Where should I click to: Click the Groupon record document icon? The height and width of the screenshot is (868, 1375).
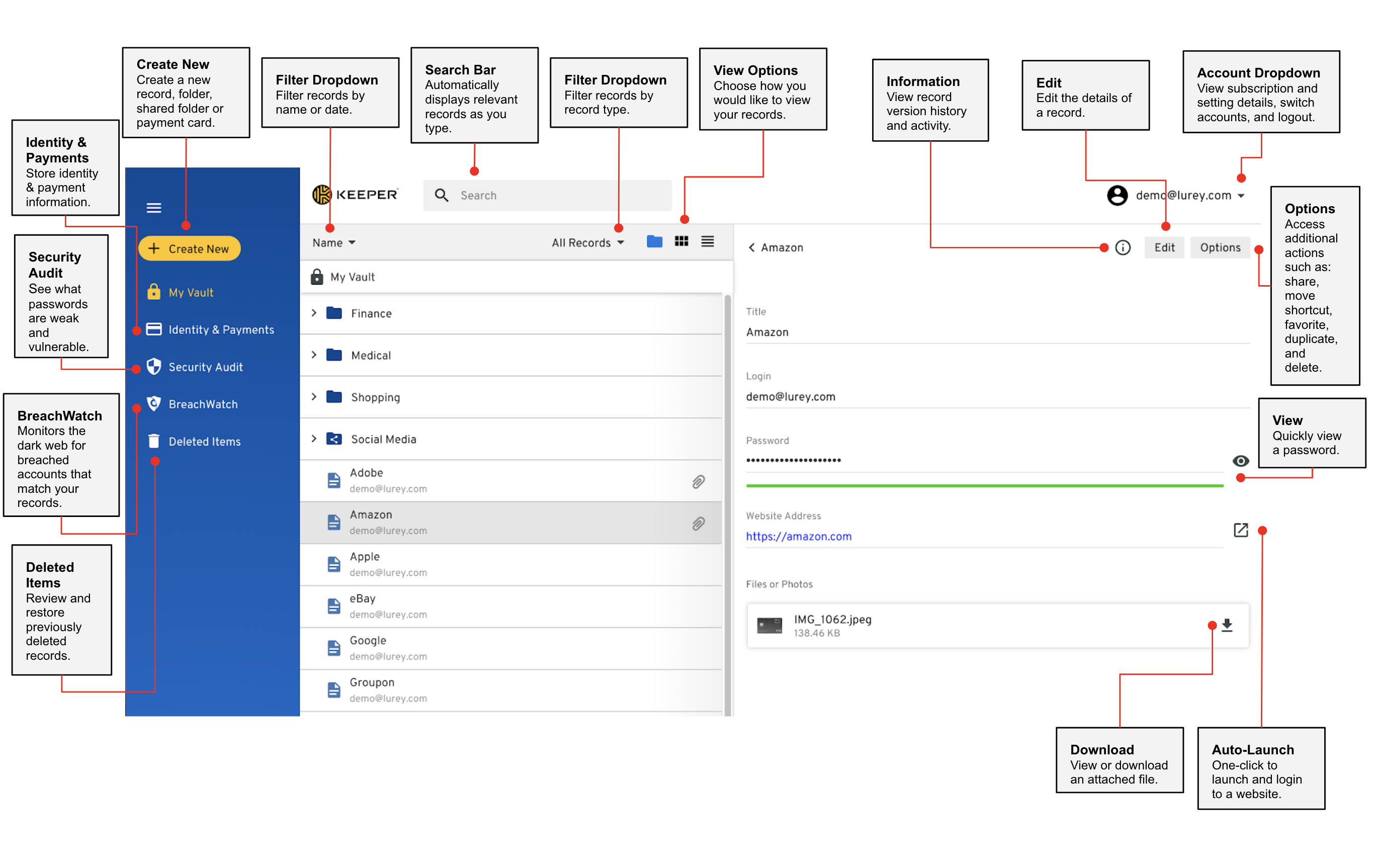[334, 690]
